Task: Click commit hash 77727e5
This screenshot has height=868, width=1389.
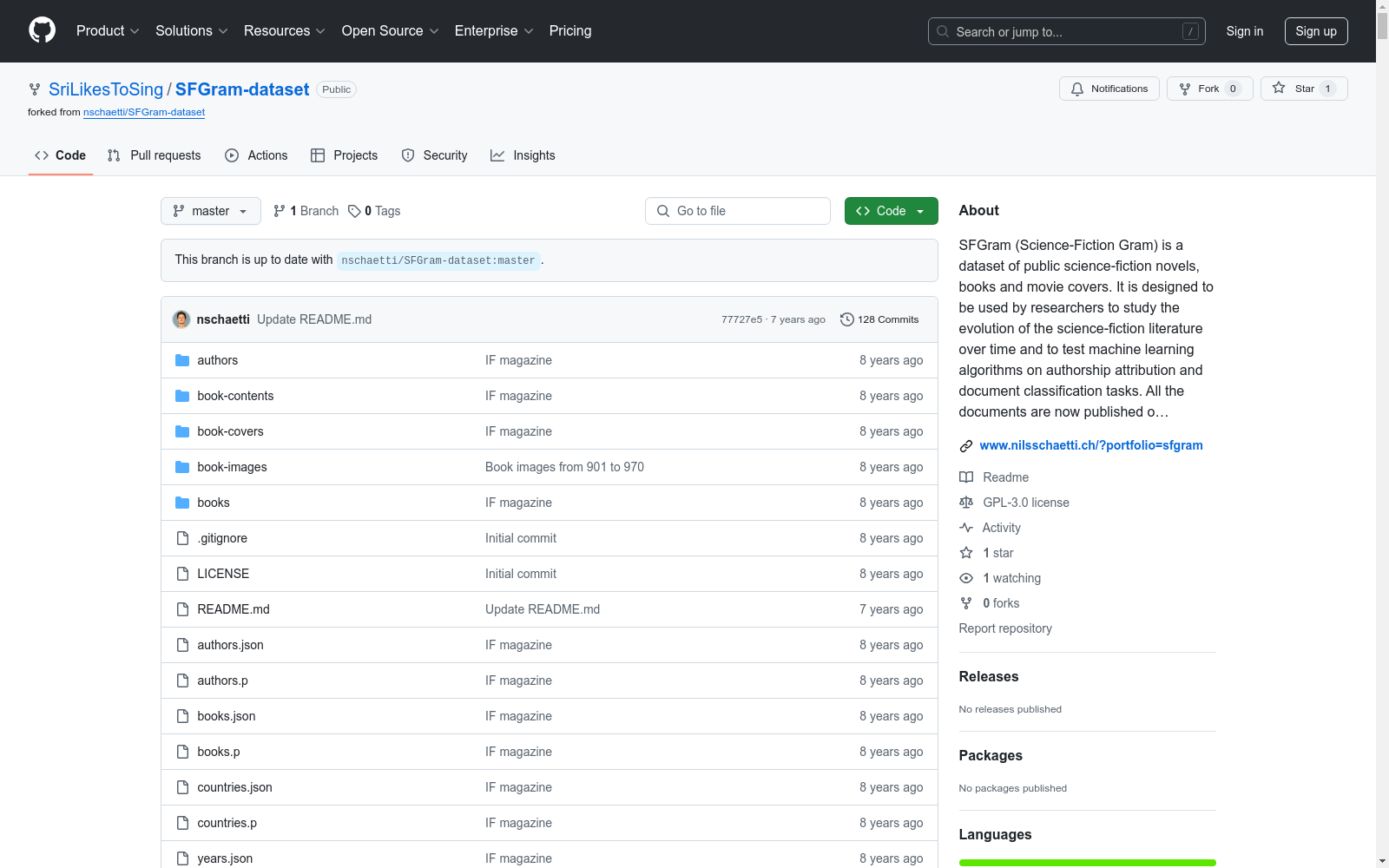Action: click(741, 319)
